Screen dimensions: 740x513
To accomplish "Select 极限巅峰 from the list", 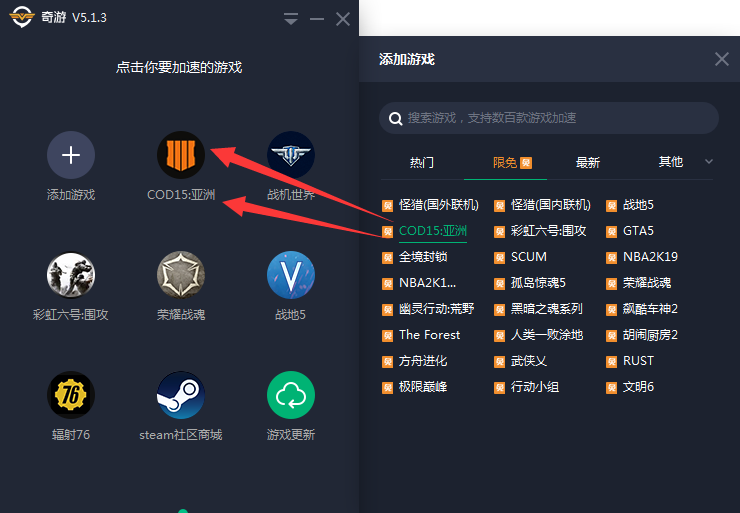I will click(x=423, y=387).
